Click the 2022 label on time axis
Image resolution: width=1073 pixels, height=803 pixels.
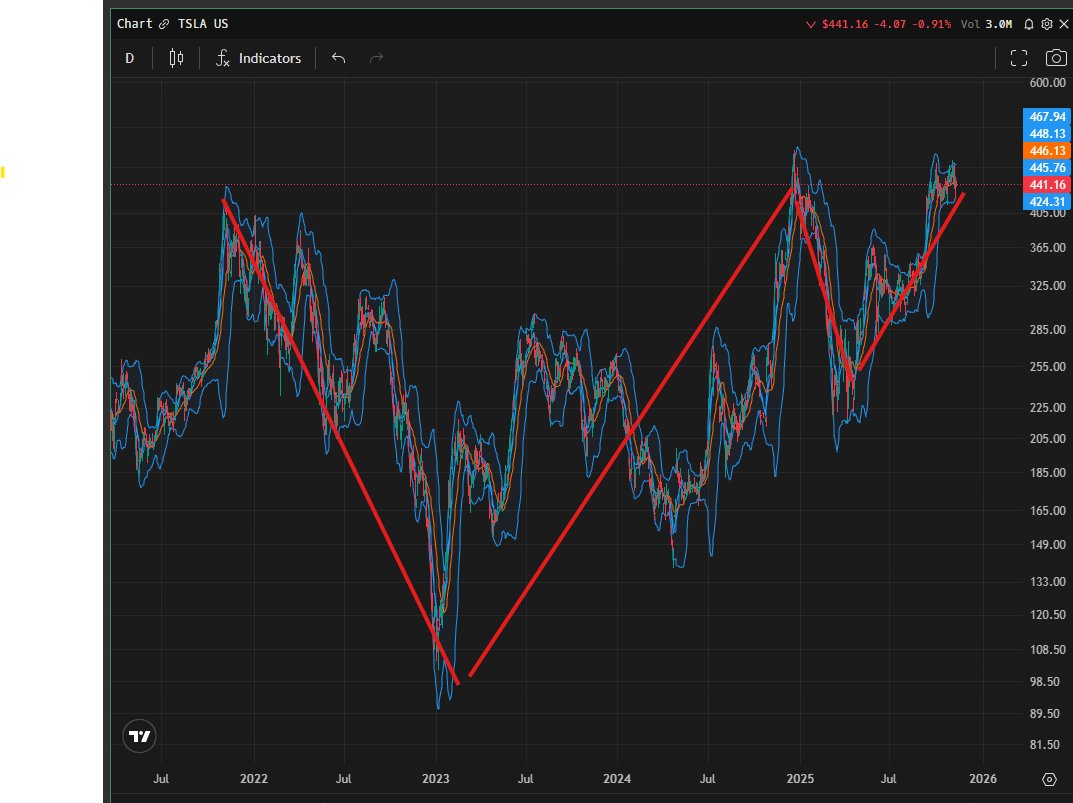(x=254, y=778)
